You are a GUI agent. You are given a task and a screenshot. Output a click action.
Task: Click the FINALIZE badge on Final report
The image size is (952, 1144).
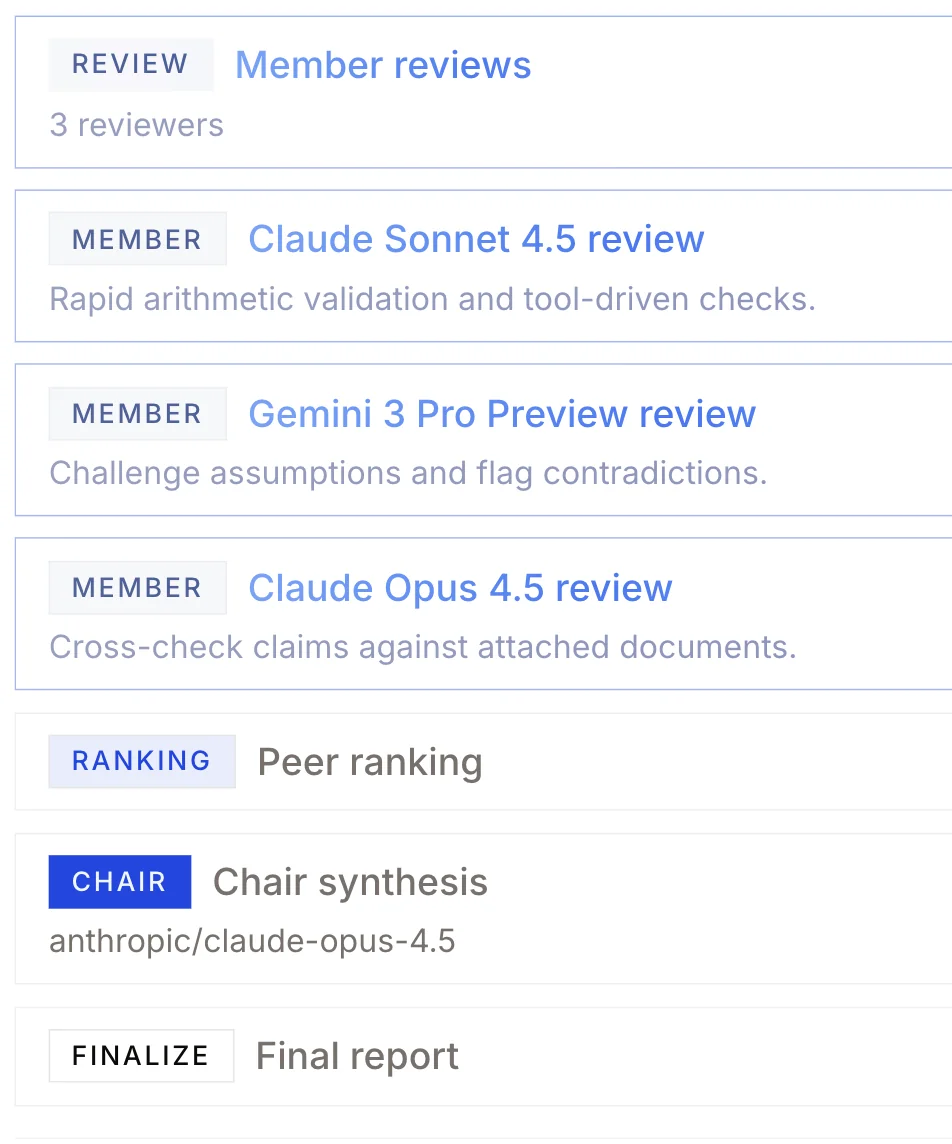(140, 1055)
